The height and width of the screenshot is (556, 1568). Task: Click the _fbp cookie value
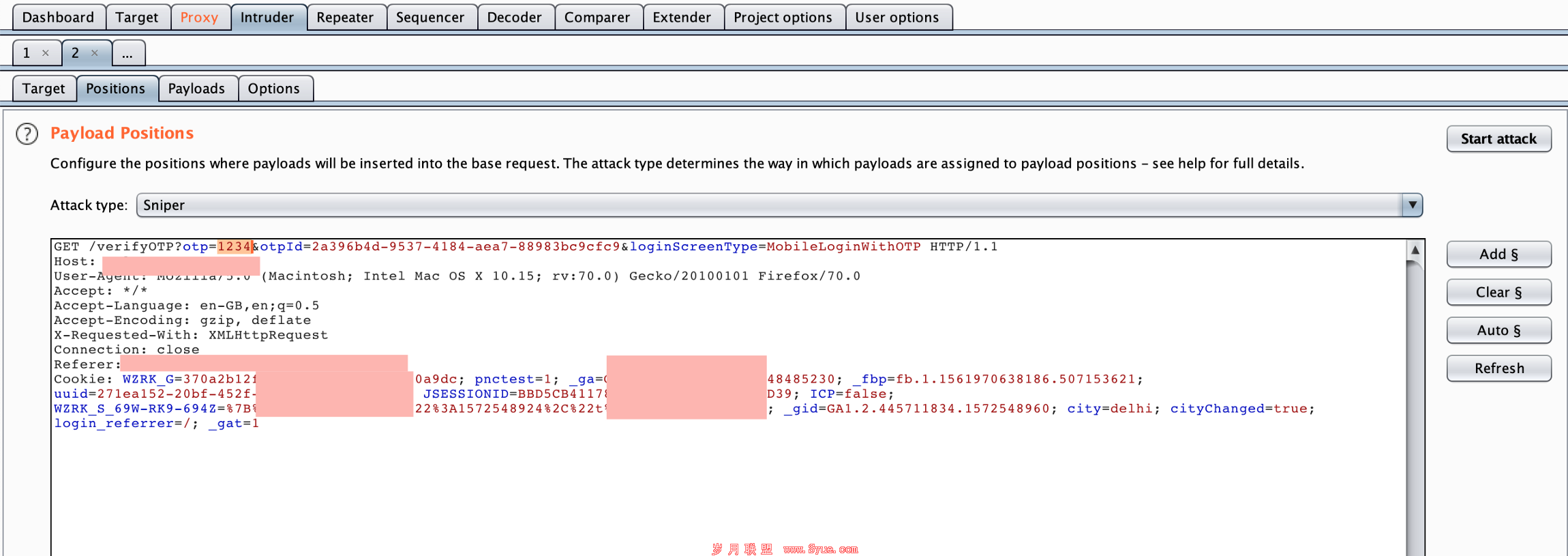[x=1015, y=379]
